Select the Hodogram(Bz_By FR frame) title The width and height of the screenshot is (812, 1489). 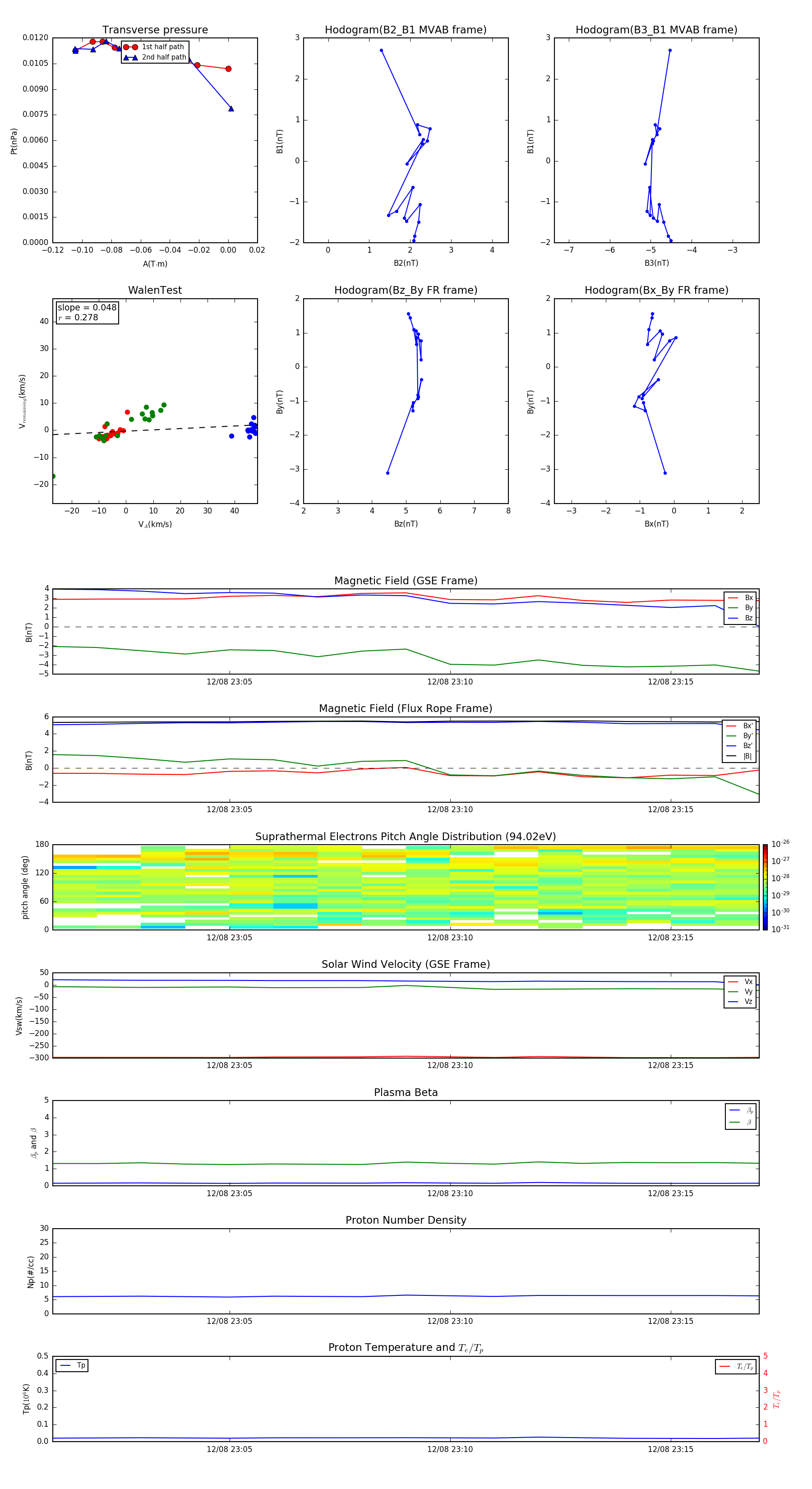[x=406, y=290]
